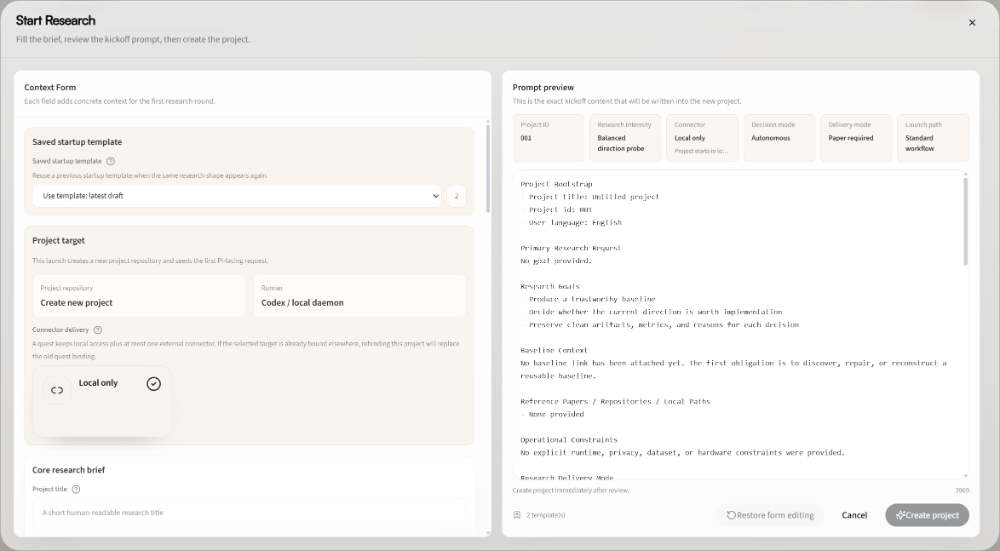This screenshot has height=551, width=1000.
Task: Open the Use template: latest draft dropdown
Action: pos(237,196)
